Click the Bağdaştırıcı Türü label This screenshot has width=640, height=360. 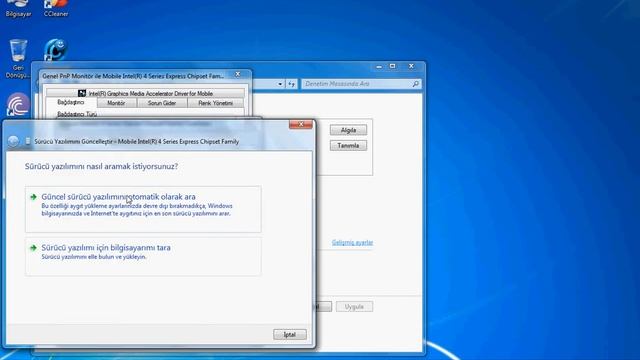click(77, 114)
